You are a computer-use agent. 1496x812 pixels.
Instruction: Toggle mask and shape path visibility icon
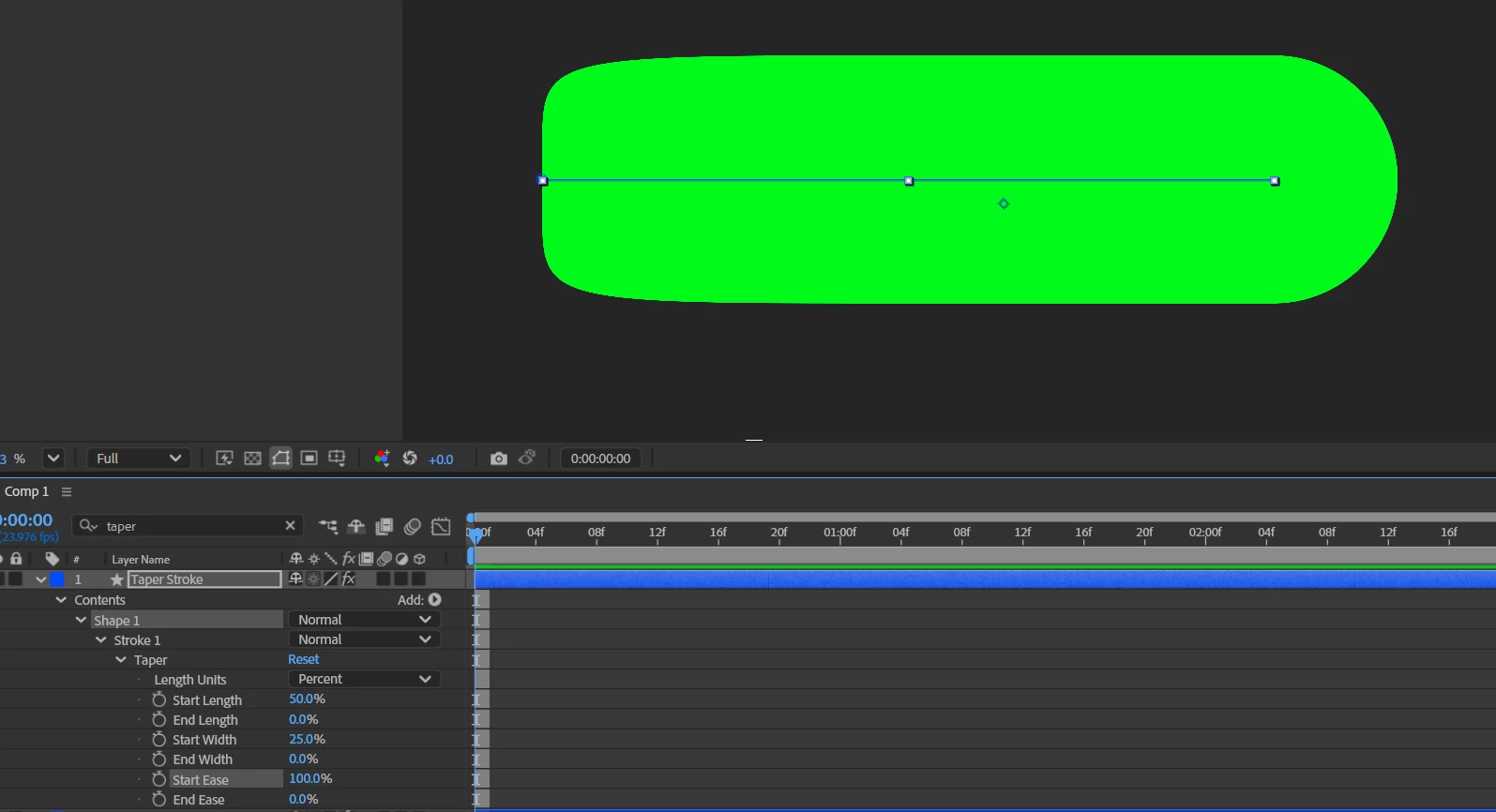(x=280, y=459)
